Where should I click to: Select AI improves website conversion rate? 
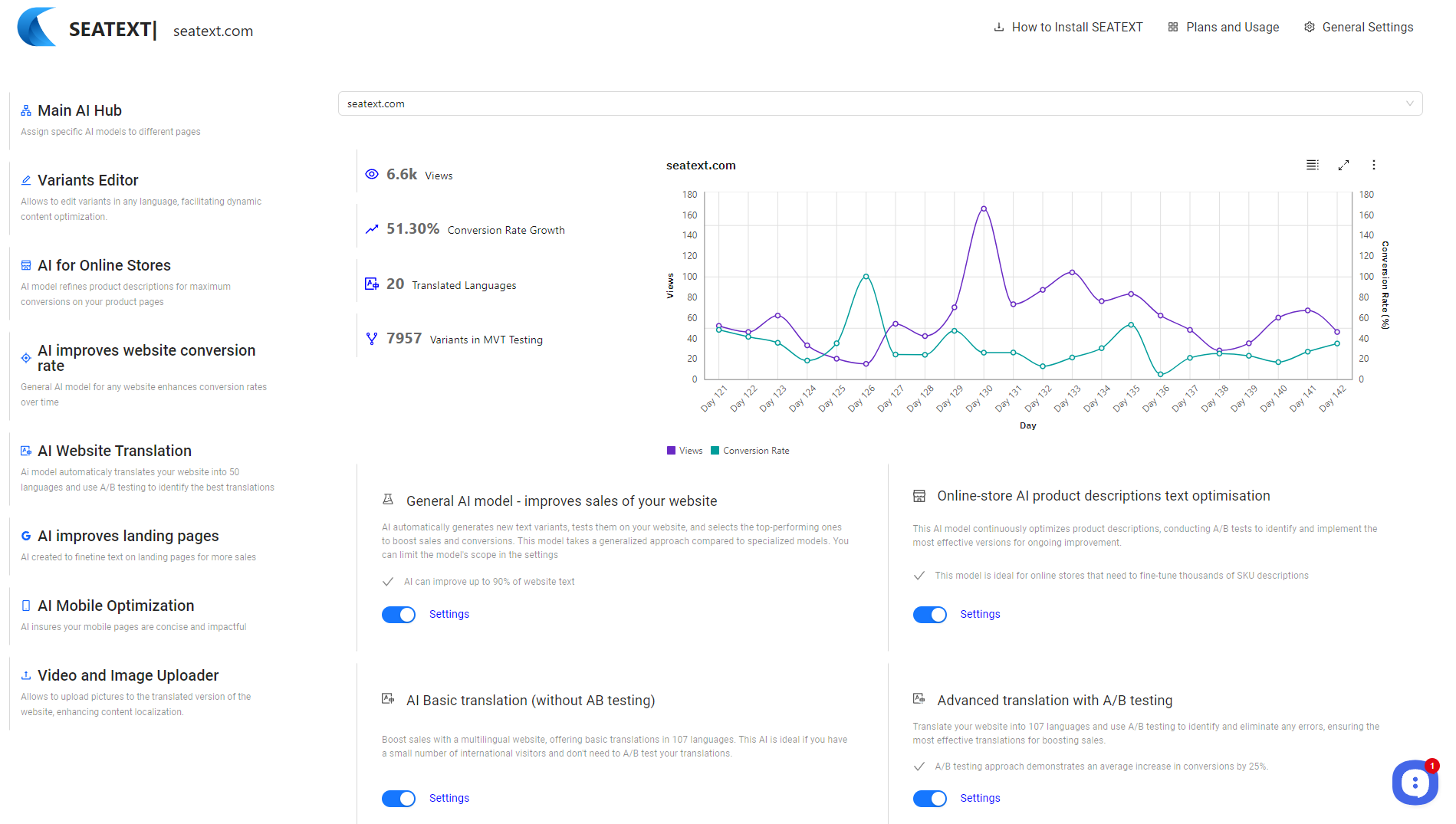coord(146,359)
